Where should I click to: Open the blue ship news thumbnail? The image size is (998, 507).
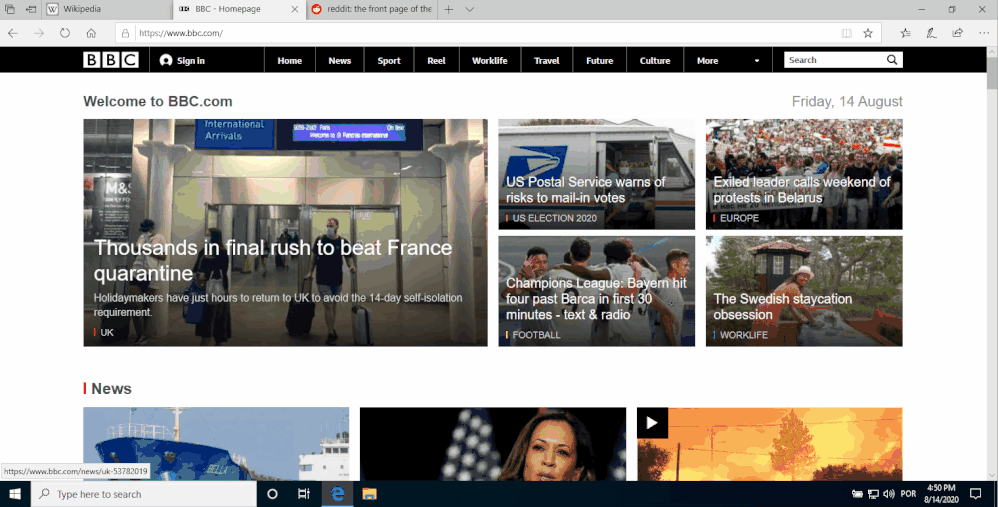point(216,444)
